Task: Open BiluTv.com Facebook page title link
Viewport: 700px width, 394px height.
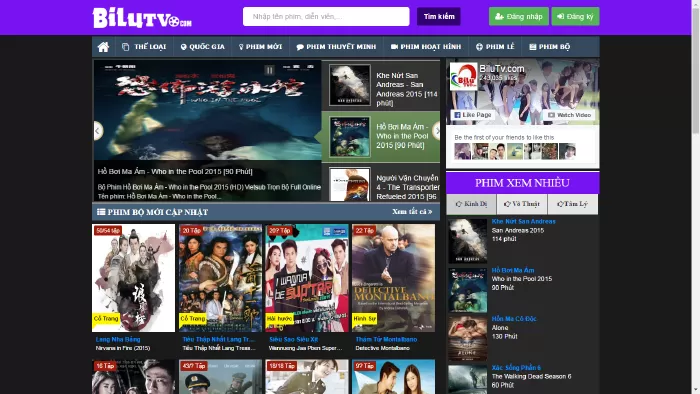Action: point(502,69)
